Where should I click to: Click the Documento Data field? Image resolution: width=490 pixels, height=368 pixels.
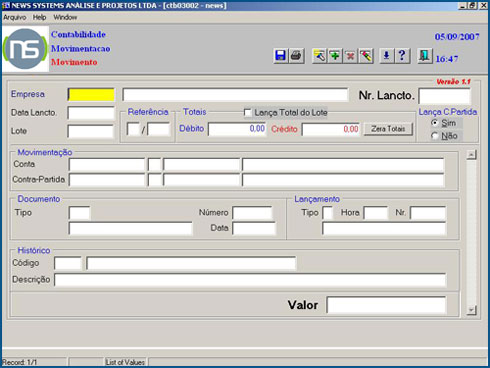point(254,228)
